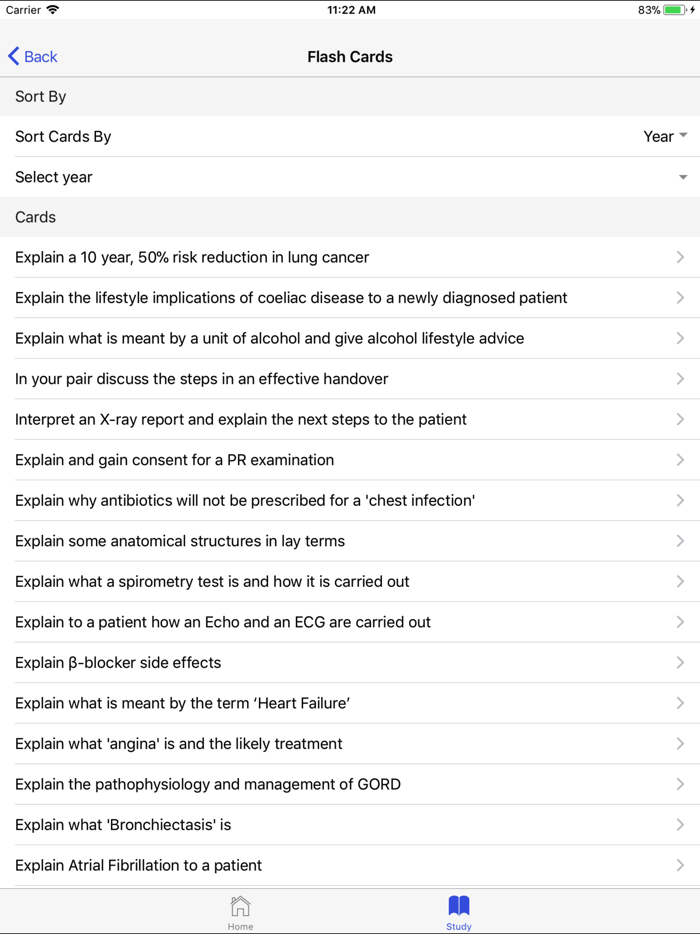
Task: Expand the Select year dropdown arrow
Action: click(683, 177)
